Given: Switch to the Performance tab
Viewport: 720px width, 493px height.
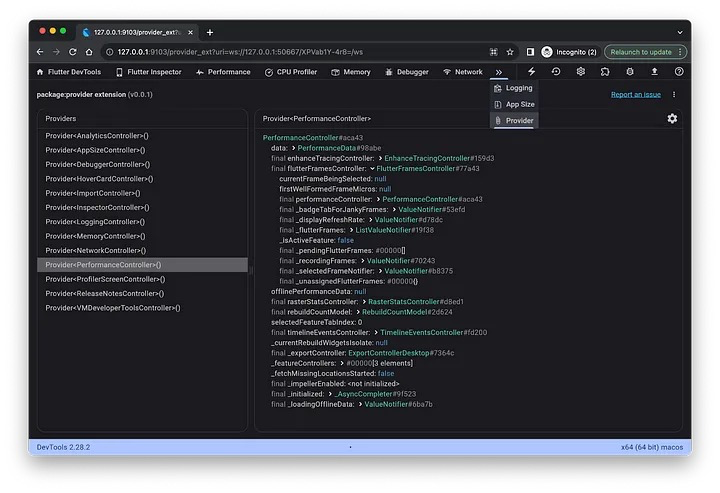Looking at the screenshot, I should pos(223,72).
